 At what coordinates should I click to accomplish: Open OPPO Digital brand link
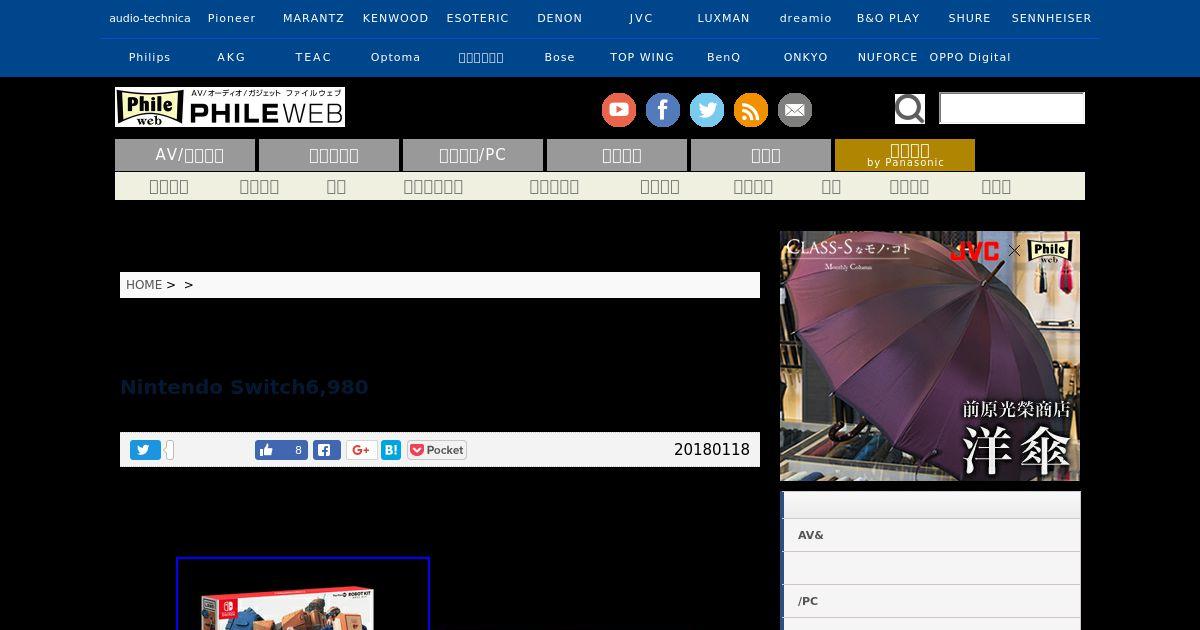[x=970, y=57]
